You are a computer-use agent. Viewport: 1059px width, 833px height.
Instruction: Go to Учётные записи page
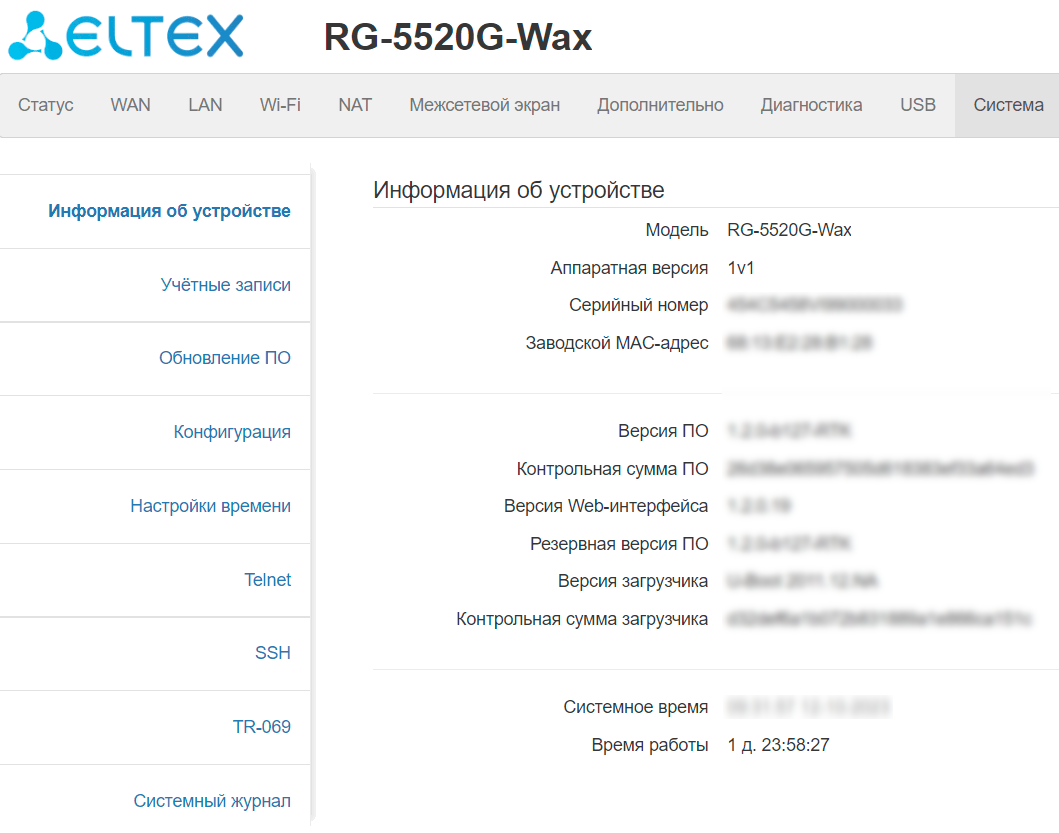point(226,285)
